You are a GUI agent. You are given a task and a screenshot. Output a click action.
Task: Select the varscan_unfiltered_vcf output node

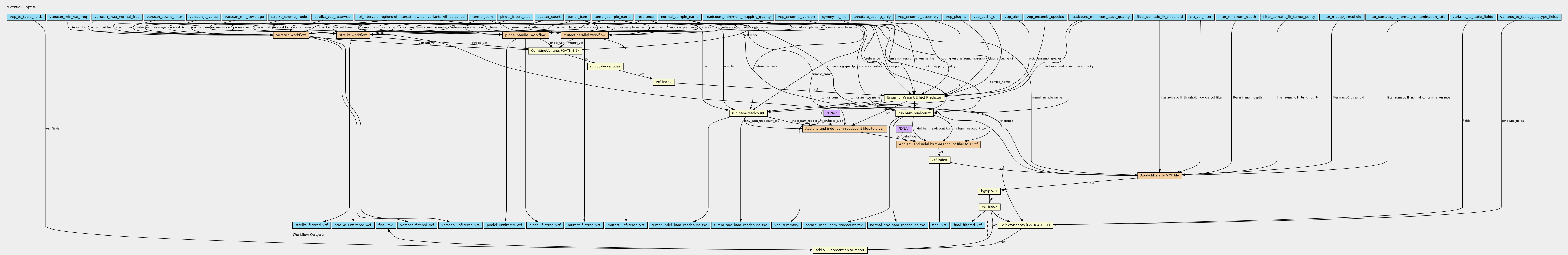461,225
